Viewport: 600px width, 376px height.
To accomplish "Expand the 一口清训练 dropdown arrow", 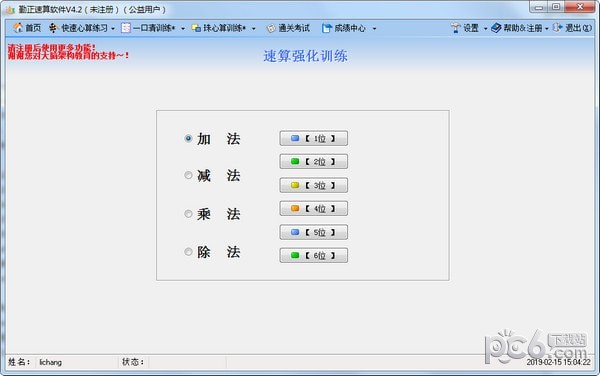I will click(x=183, y=28).
